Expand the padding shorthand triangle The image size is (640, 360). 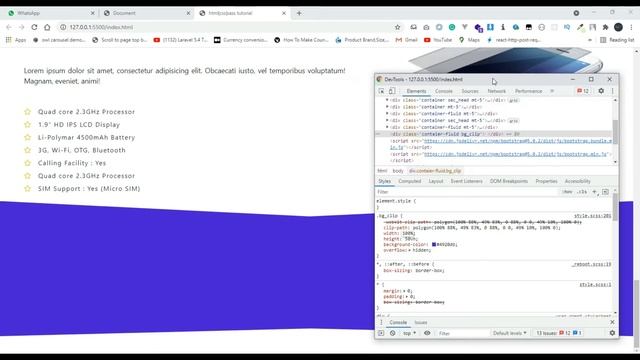coord(407,297)
